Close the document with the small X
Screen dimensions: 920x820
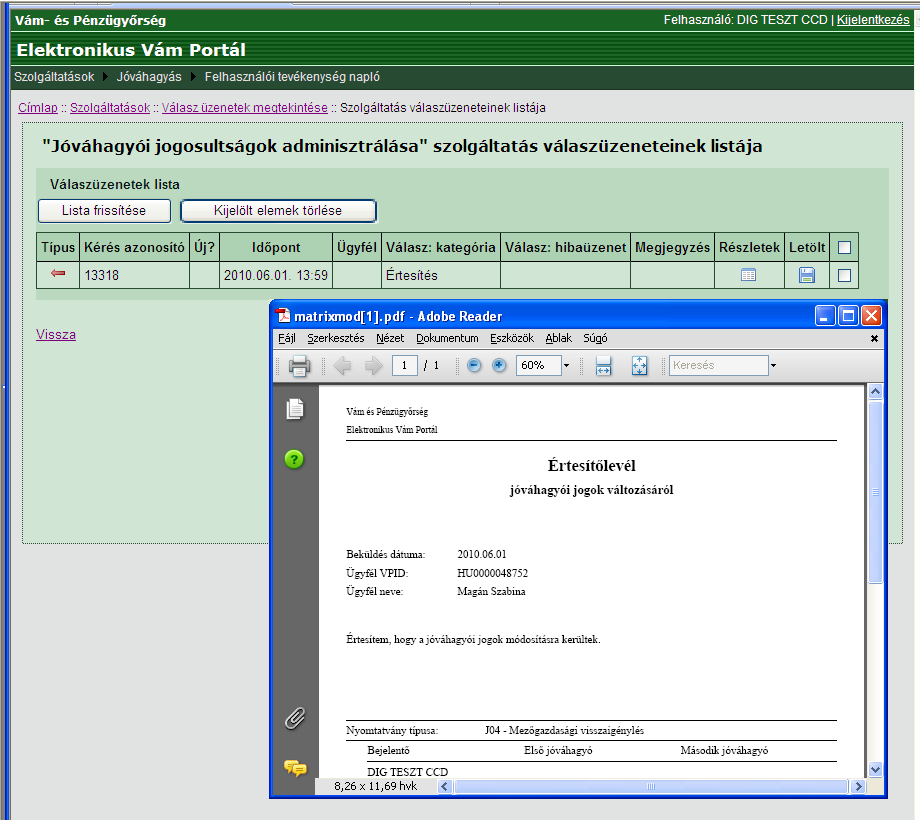[874, 338]
